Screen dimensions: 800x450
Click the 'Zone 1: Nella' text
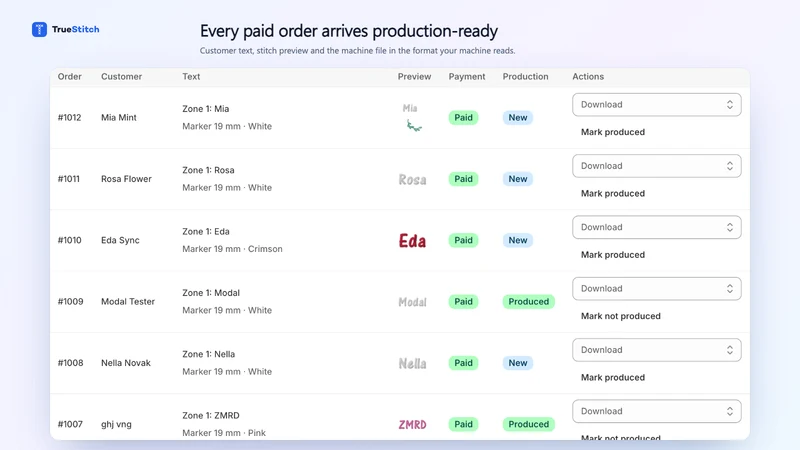(209, 354)
